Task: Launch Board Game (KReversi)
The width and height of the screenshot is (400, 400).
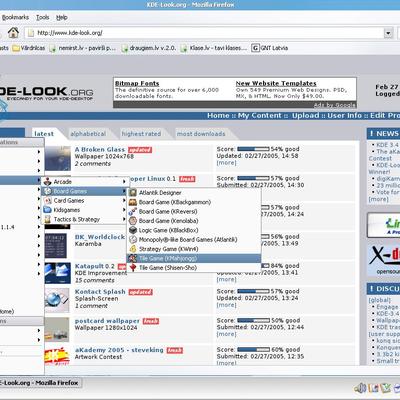Action: tap(194, 211)
